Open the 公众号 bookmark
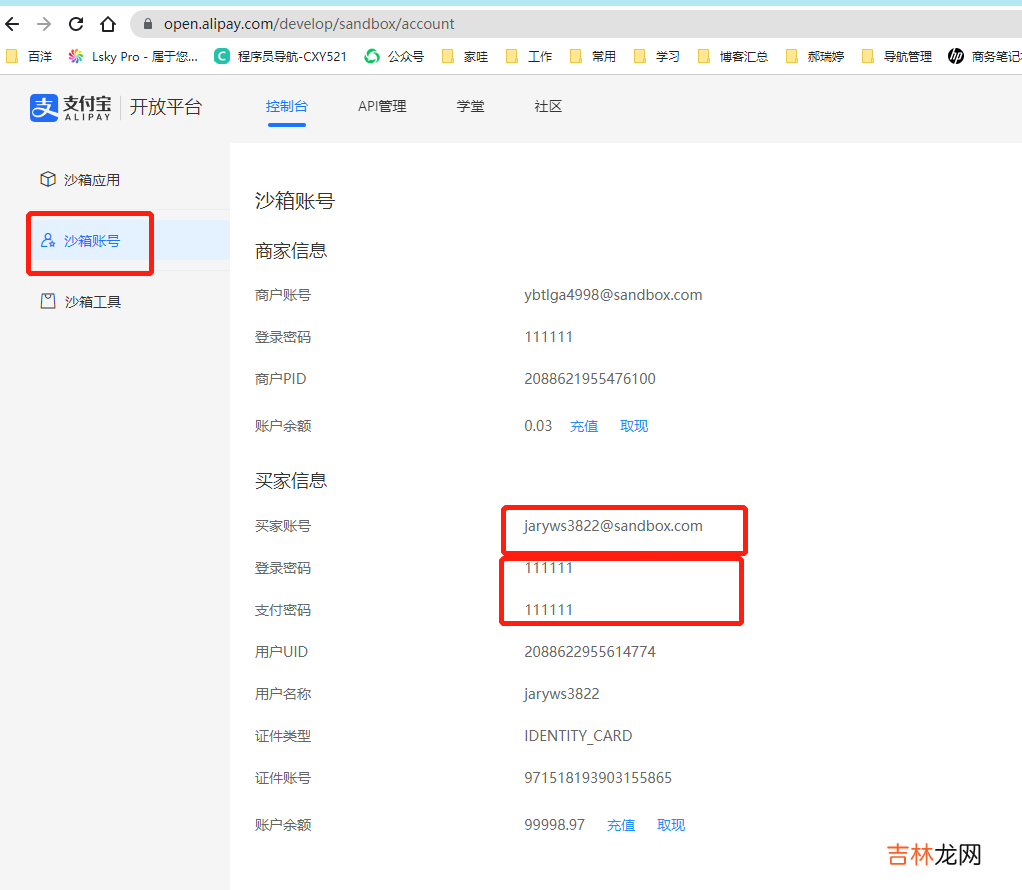 click(x=395, y=57)
